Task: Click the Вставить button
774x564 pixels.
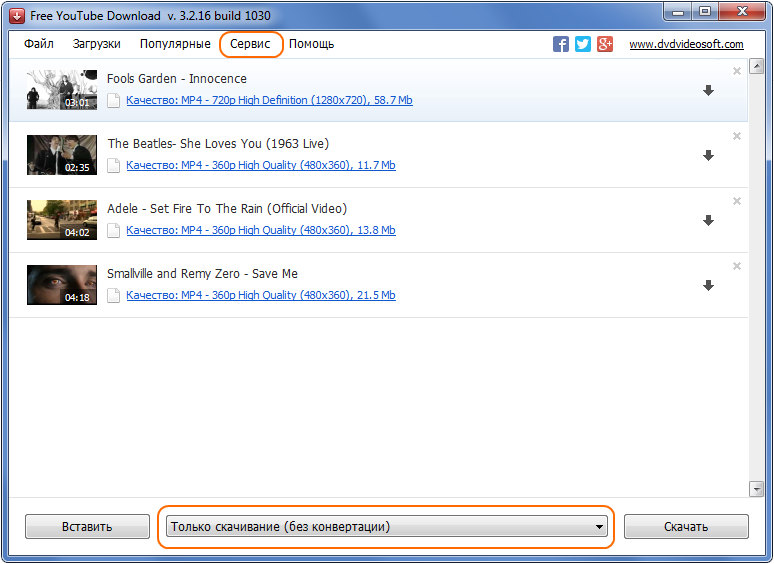Action: pos(87,526)
